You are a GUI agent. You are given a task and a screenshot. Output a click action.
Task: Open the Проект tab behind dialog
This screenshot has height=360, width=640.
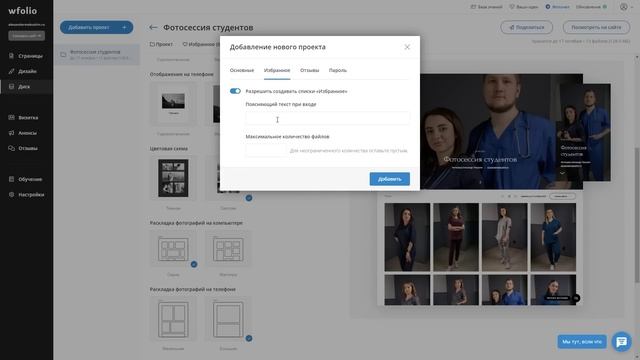pyautogui.click(x=161, y=44)
